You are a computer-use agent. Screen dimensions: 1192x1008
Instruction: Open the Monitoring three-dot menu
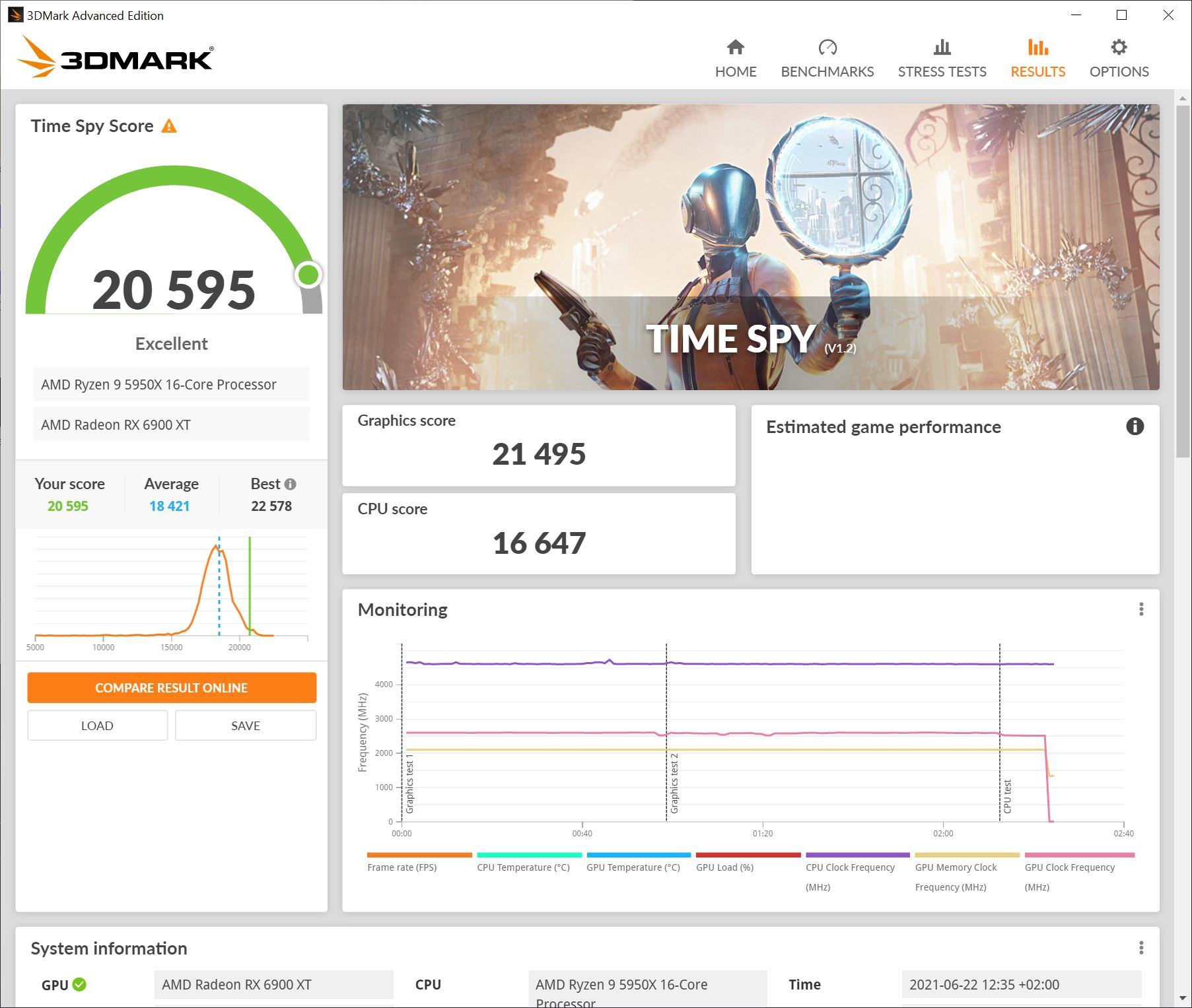point(1141,609)
